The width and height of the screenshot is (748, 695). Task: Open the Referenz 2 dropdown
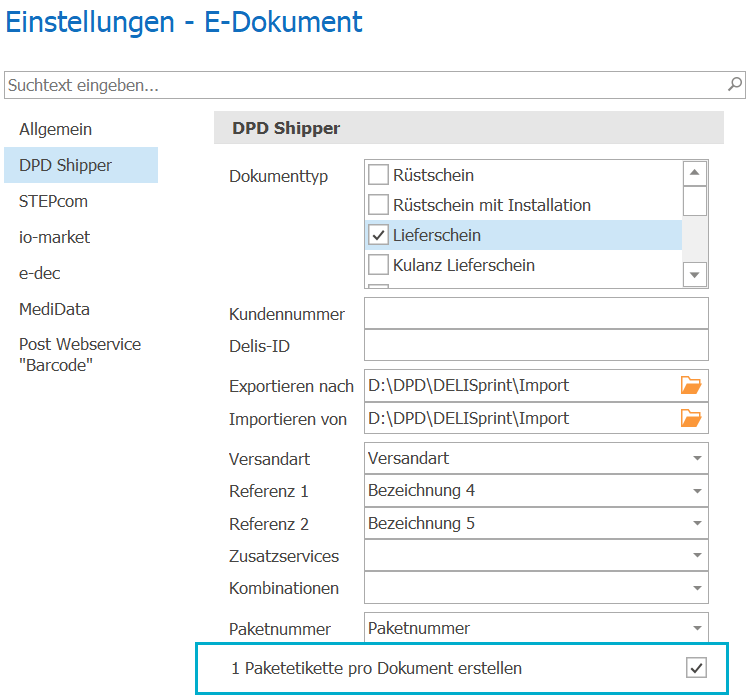(697, 523)
